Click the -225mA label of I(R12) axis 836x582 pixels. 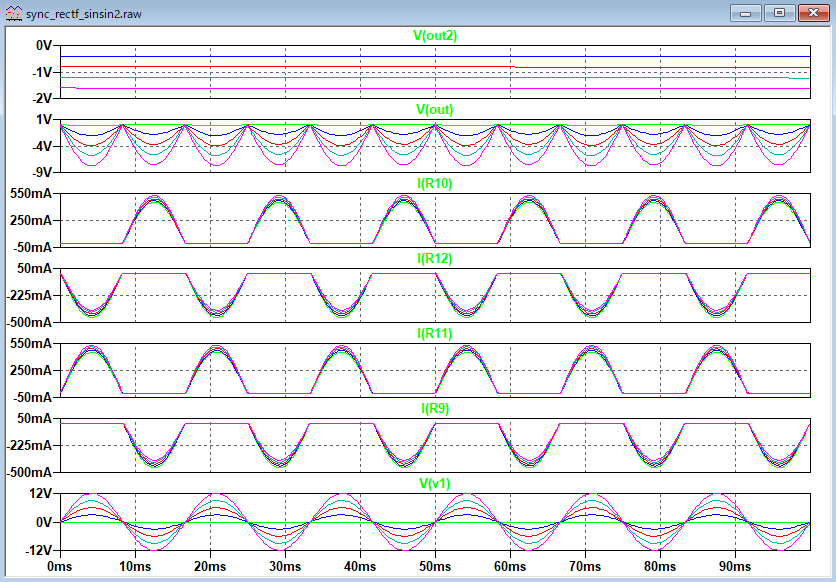pyautogui.click(x=29, y=296)
